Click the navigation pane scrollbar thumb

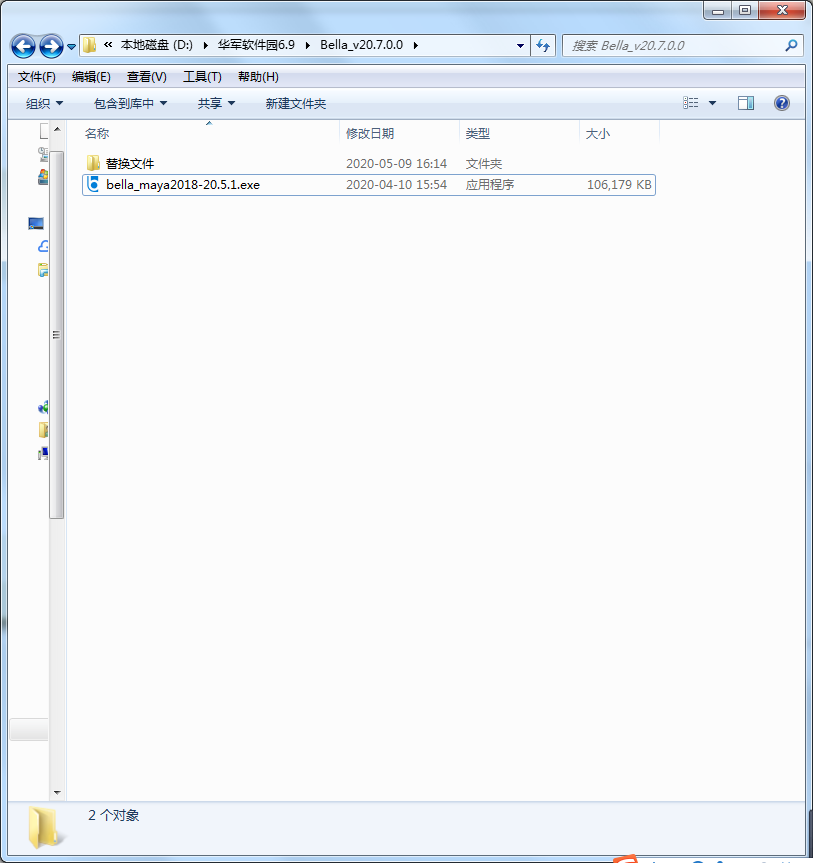point(57,335)
